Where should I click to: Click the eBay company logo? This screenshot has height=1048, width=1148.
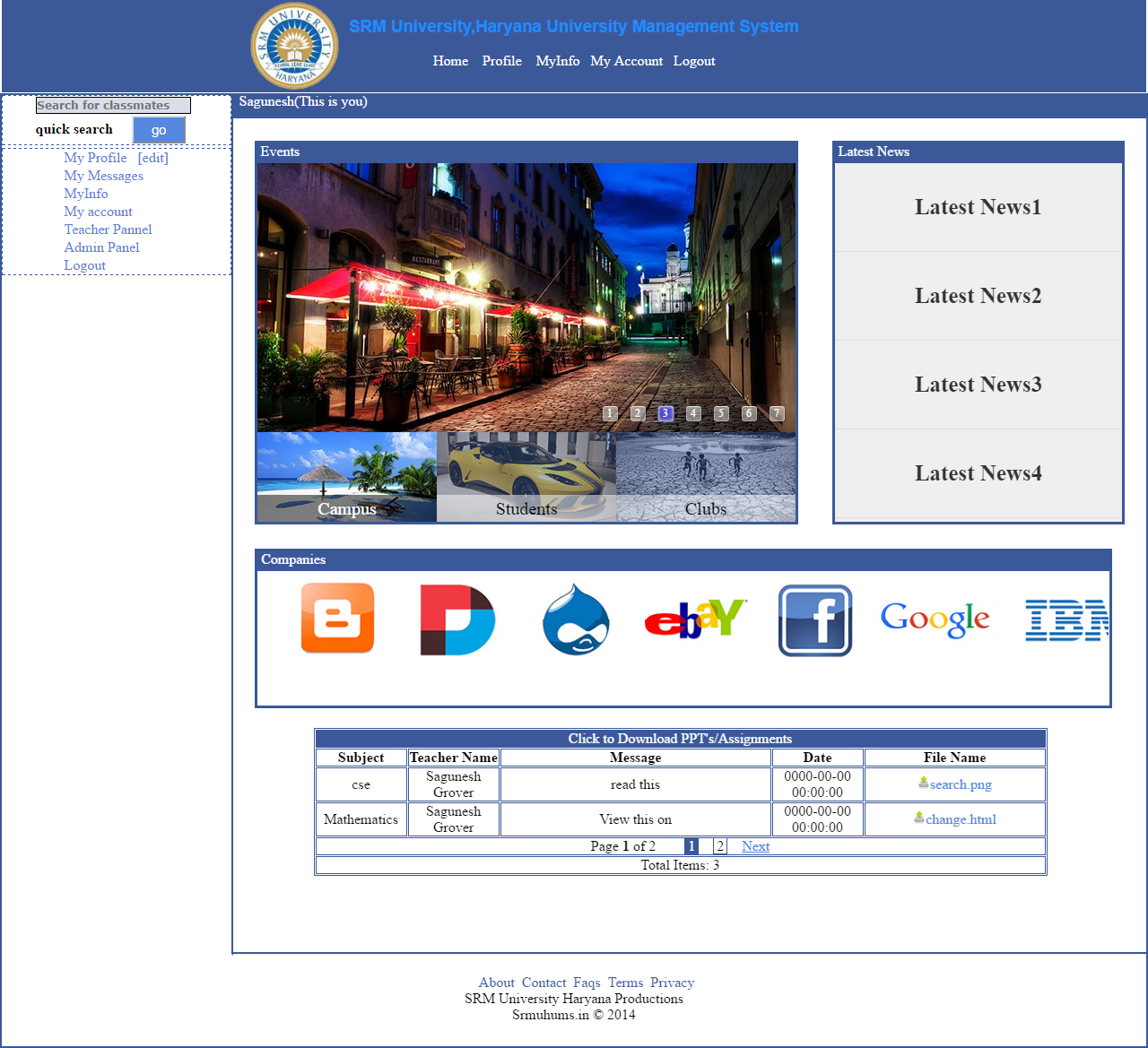click(696, 619)
